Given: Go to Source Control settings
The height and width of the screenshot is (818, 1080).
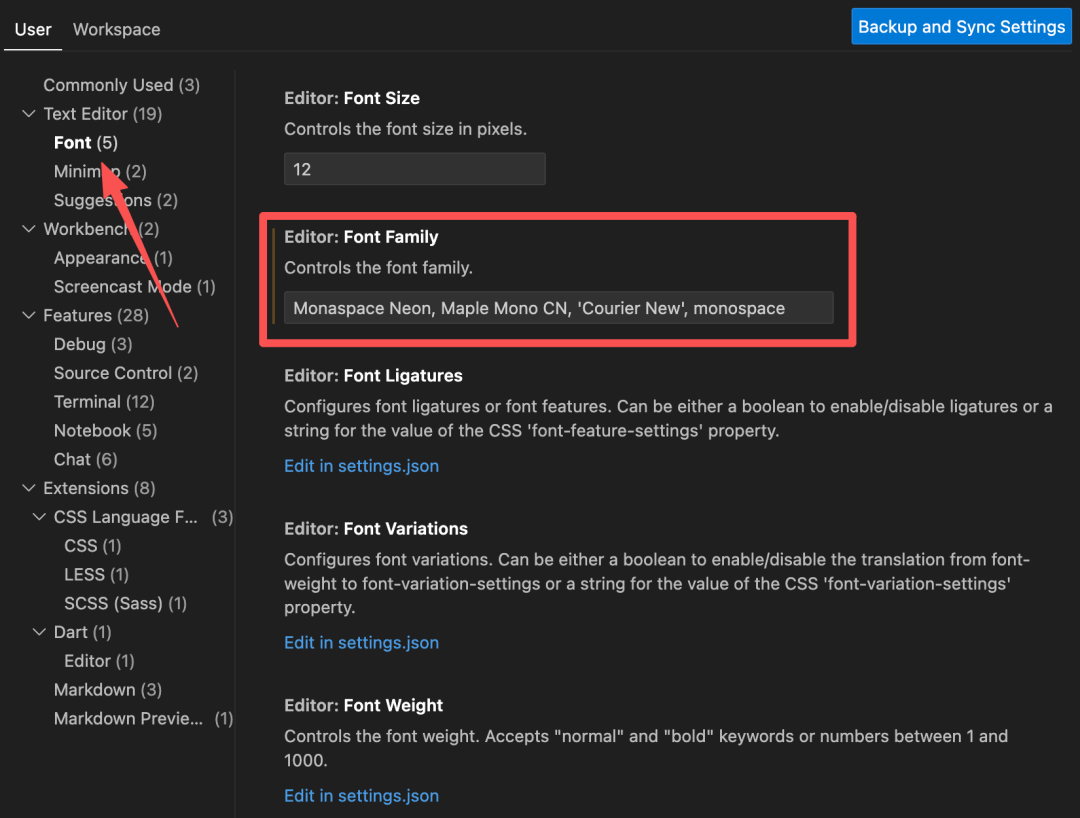Looking at the screenshot, I should (x=126, y=373).
